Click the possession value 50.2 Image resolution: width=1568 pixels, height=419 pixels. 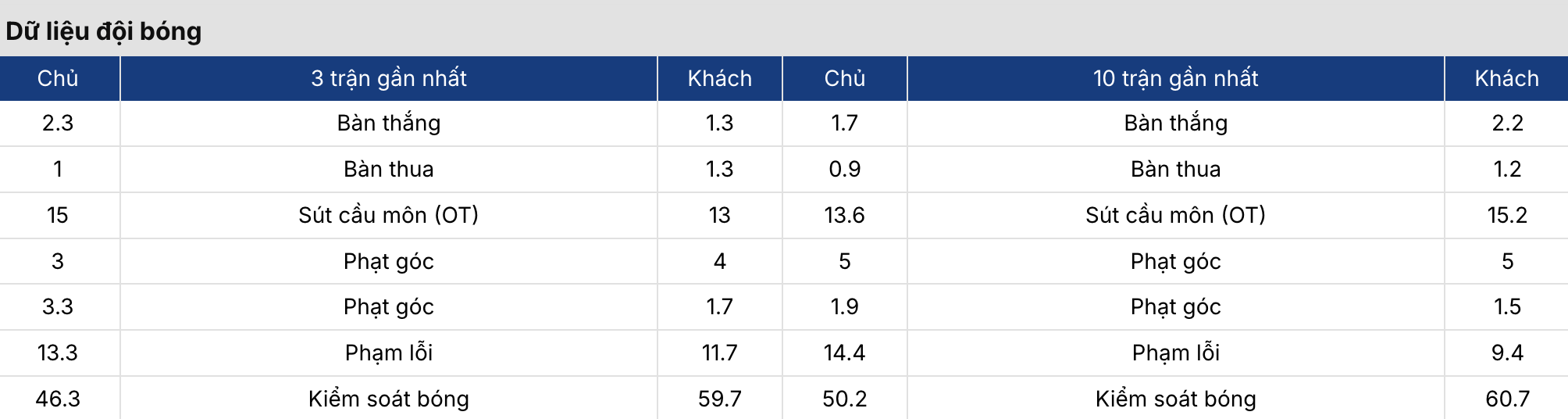click(844, 399)
